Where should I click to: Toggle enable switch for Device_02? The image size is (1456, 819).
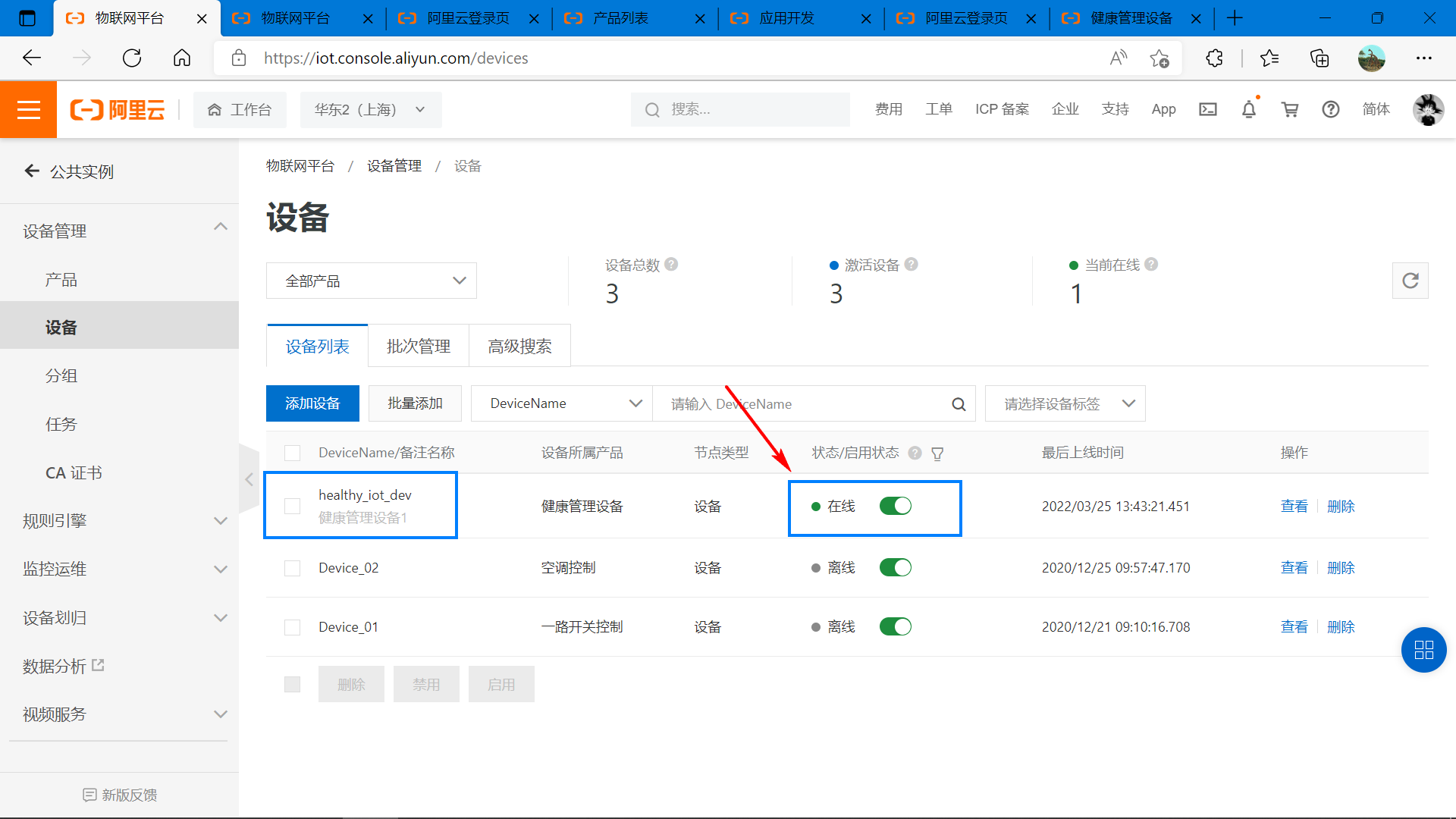(896, 568)
